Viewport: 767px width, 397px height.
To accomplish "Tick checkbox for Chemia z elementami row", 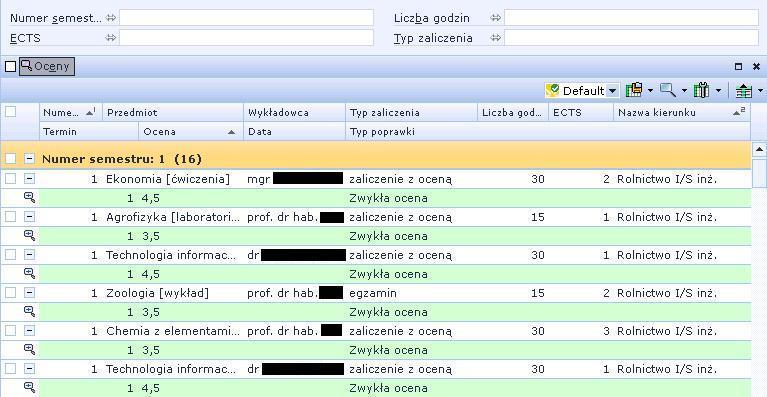I will (10, 331).
